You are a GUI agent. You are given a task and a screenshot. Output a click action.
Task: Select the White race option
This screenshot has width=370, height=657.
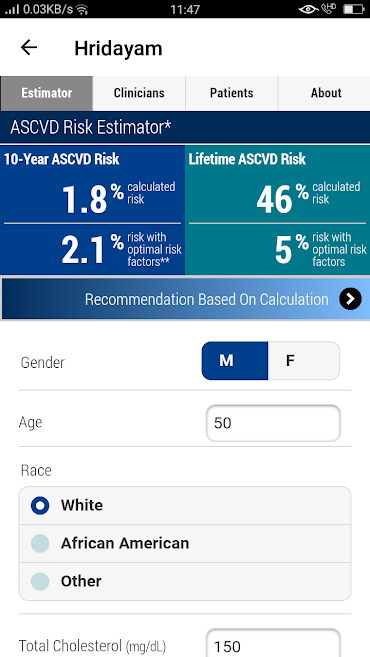tap(185, 505)
